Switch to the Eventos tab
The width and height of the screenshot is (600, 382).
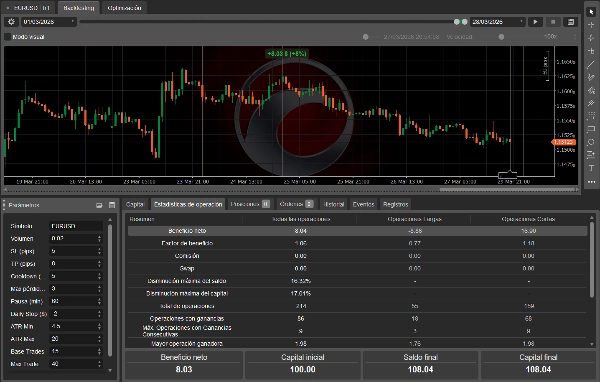click(363, 204)
